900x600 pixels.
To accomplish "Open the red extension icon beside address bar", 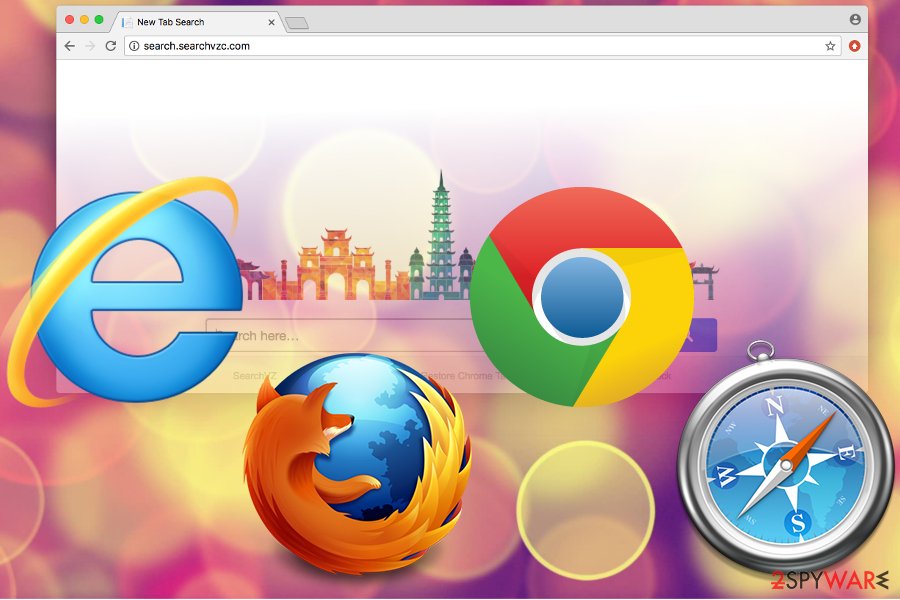I will click(855, 46).
